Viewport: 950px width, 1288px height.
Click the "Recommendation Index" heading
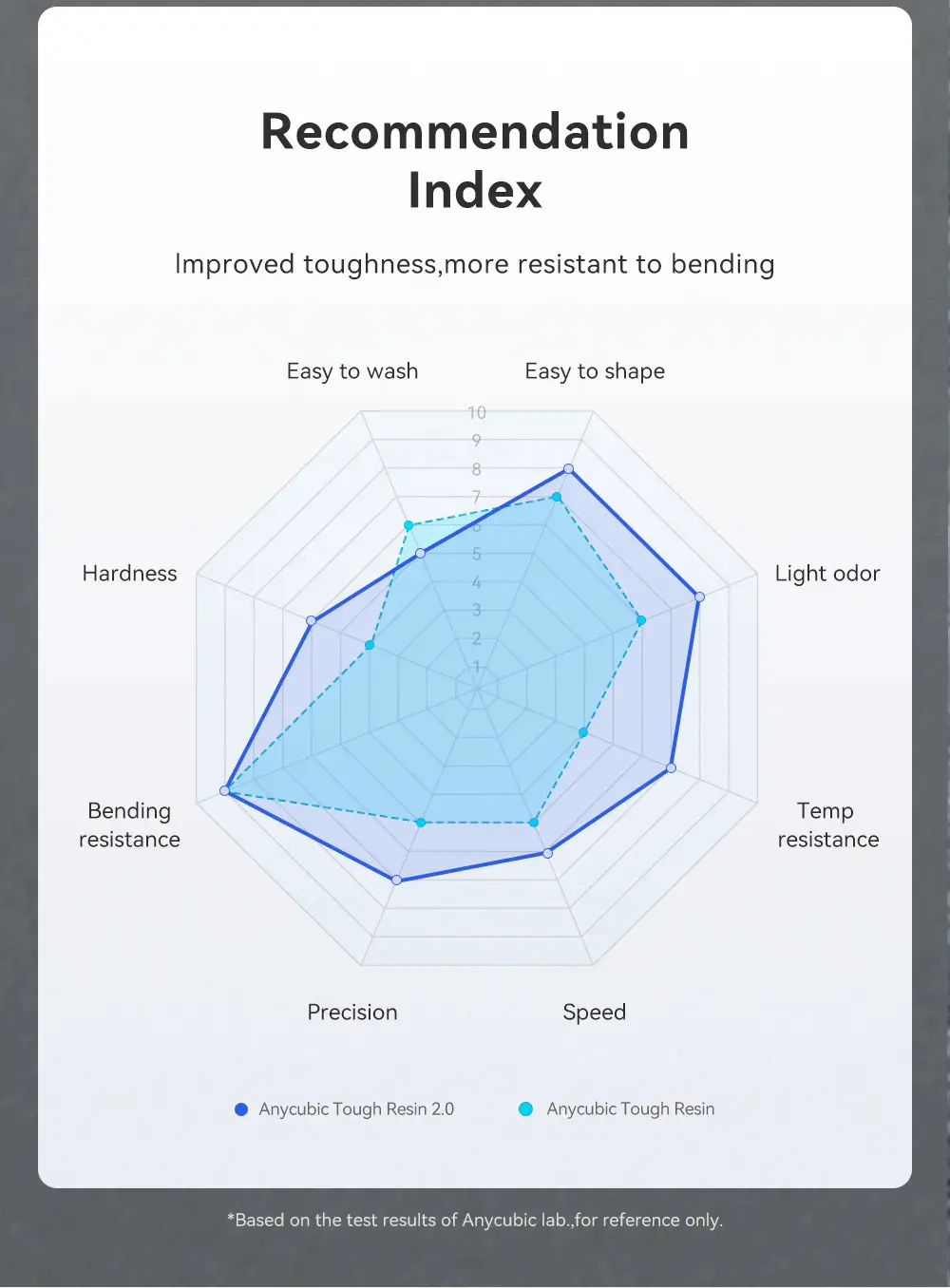tap(475, 160)
